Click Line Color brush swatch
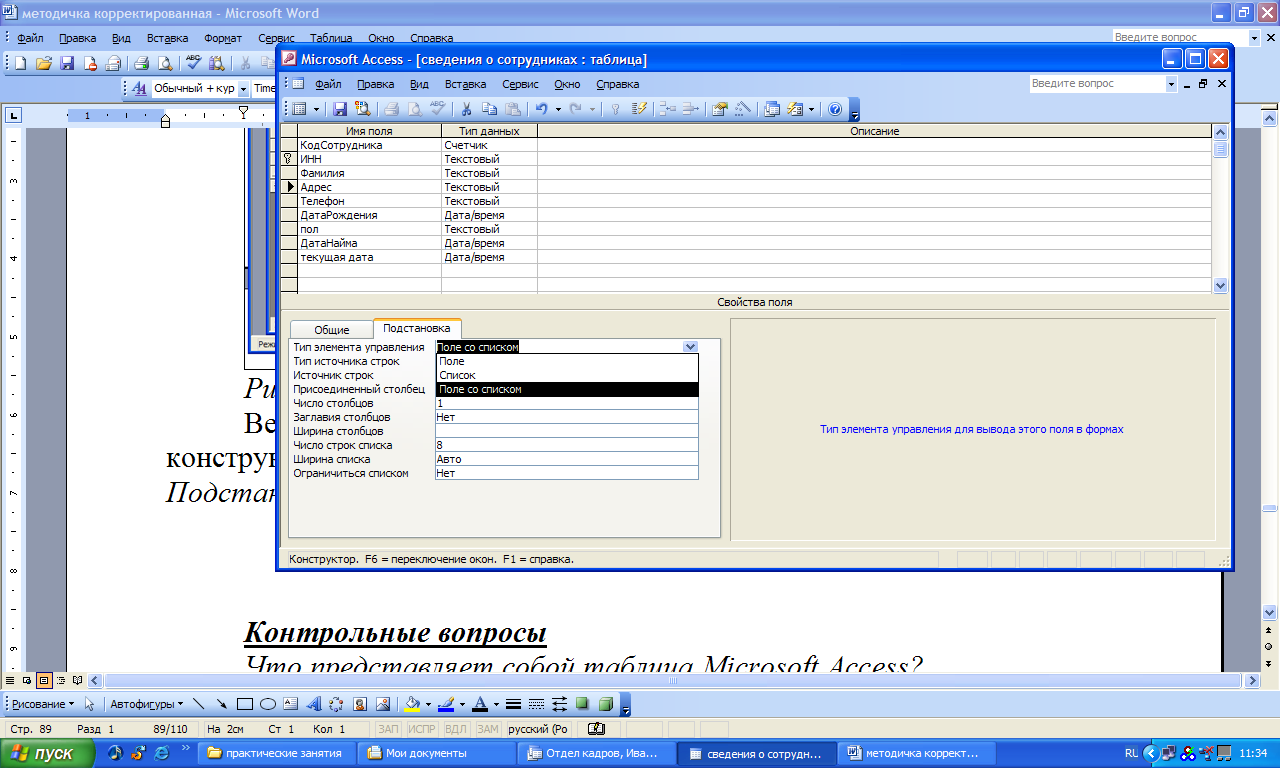 tap(446, 704)
